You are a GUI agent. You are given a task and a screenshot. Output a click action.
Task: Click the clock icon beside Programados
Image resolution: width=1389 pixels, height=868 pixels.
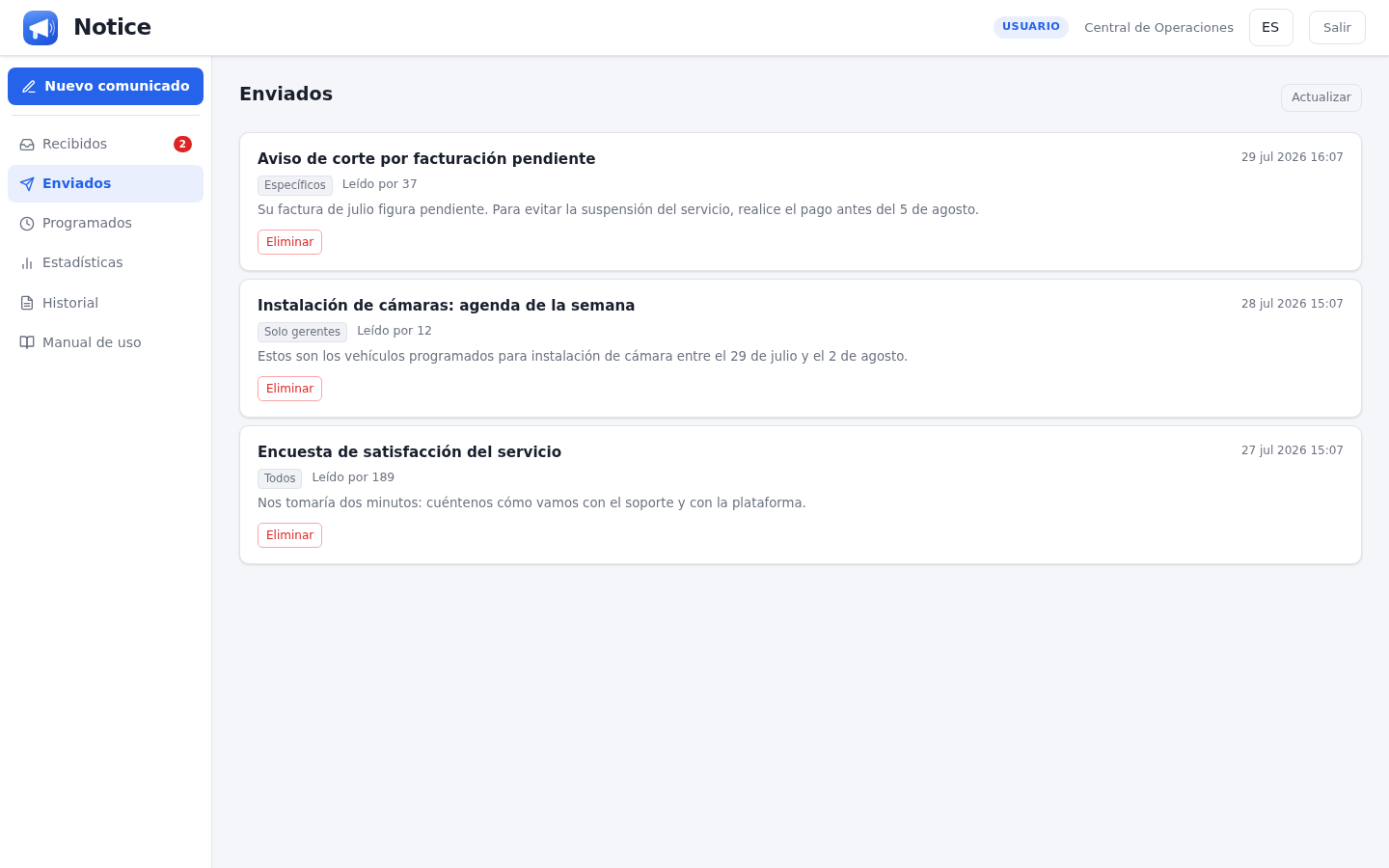(27, 224)
